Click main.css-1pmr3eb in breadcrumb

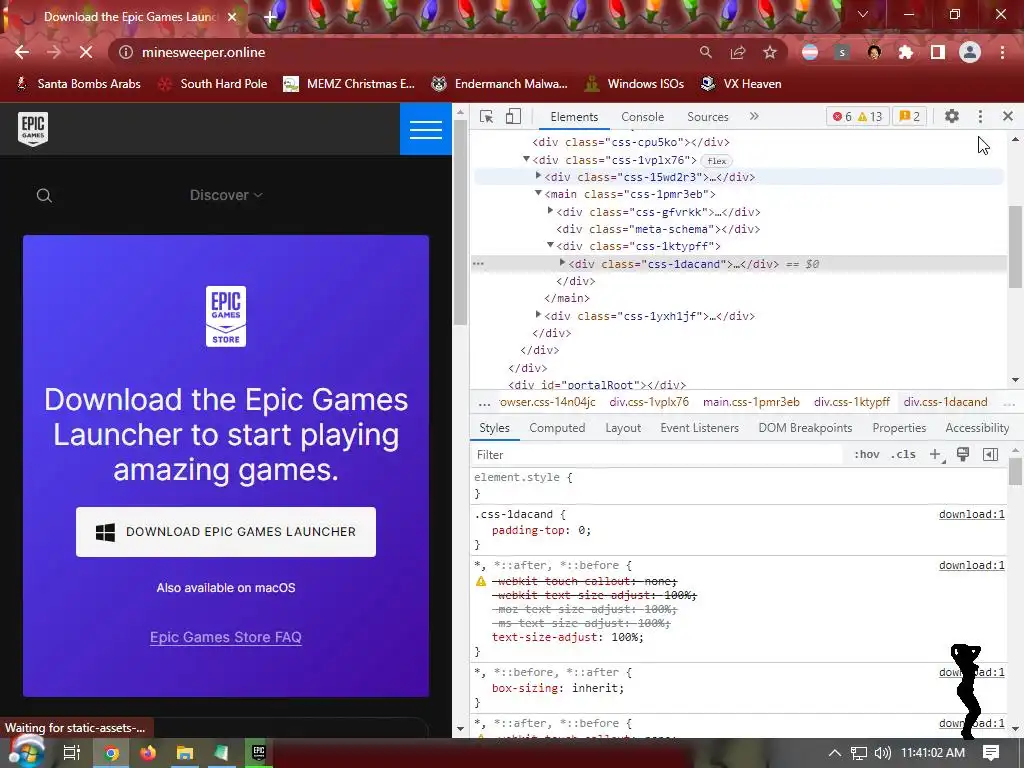pos(751,402)
